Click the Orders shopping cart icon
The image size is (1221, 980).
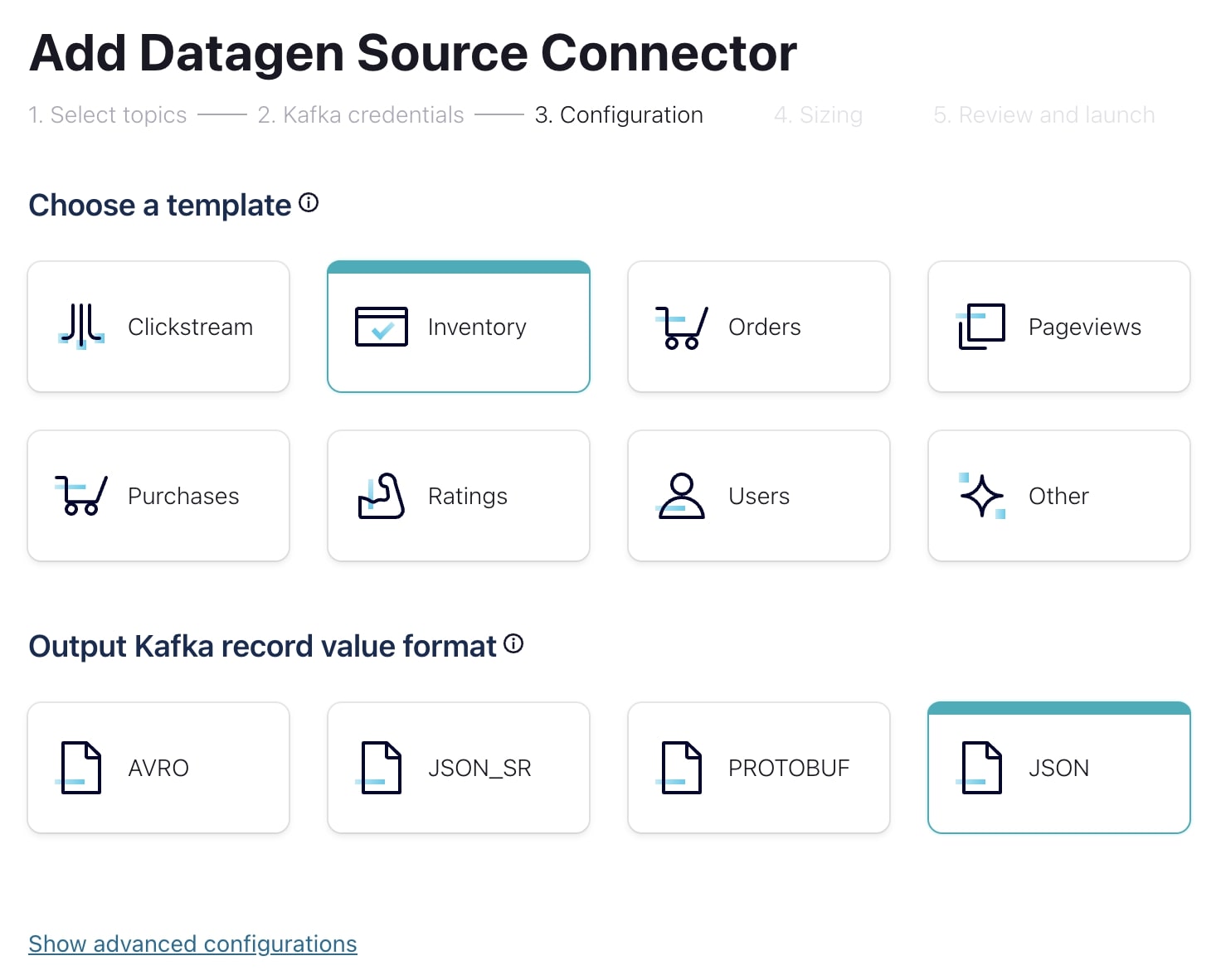click(x=682, y=327)
